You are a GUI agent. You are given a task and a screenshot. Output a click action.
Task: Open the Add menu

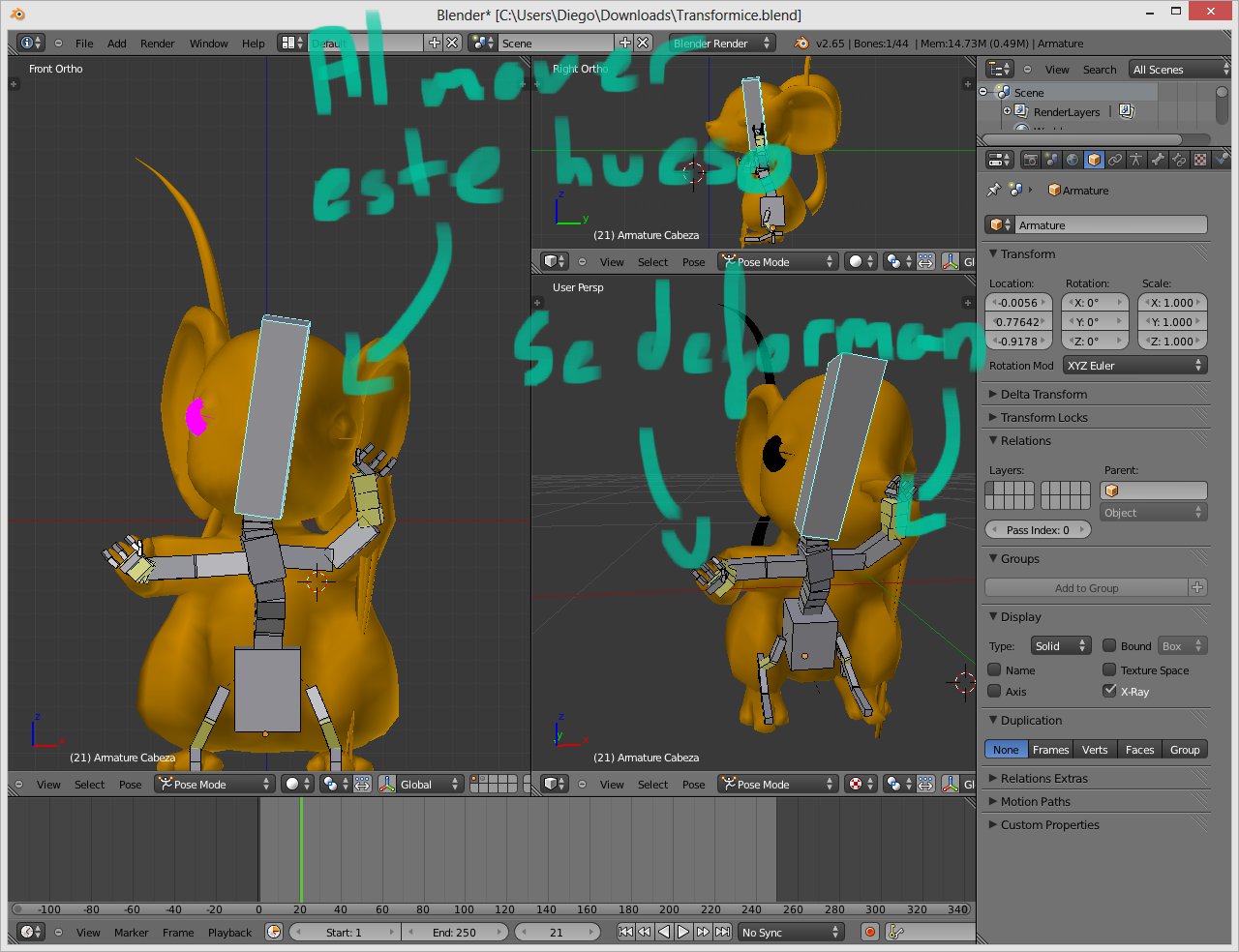(x=116, y=43)
